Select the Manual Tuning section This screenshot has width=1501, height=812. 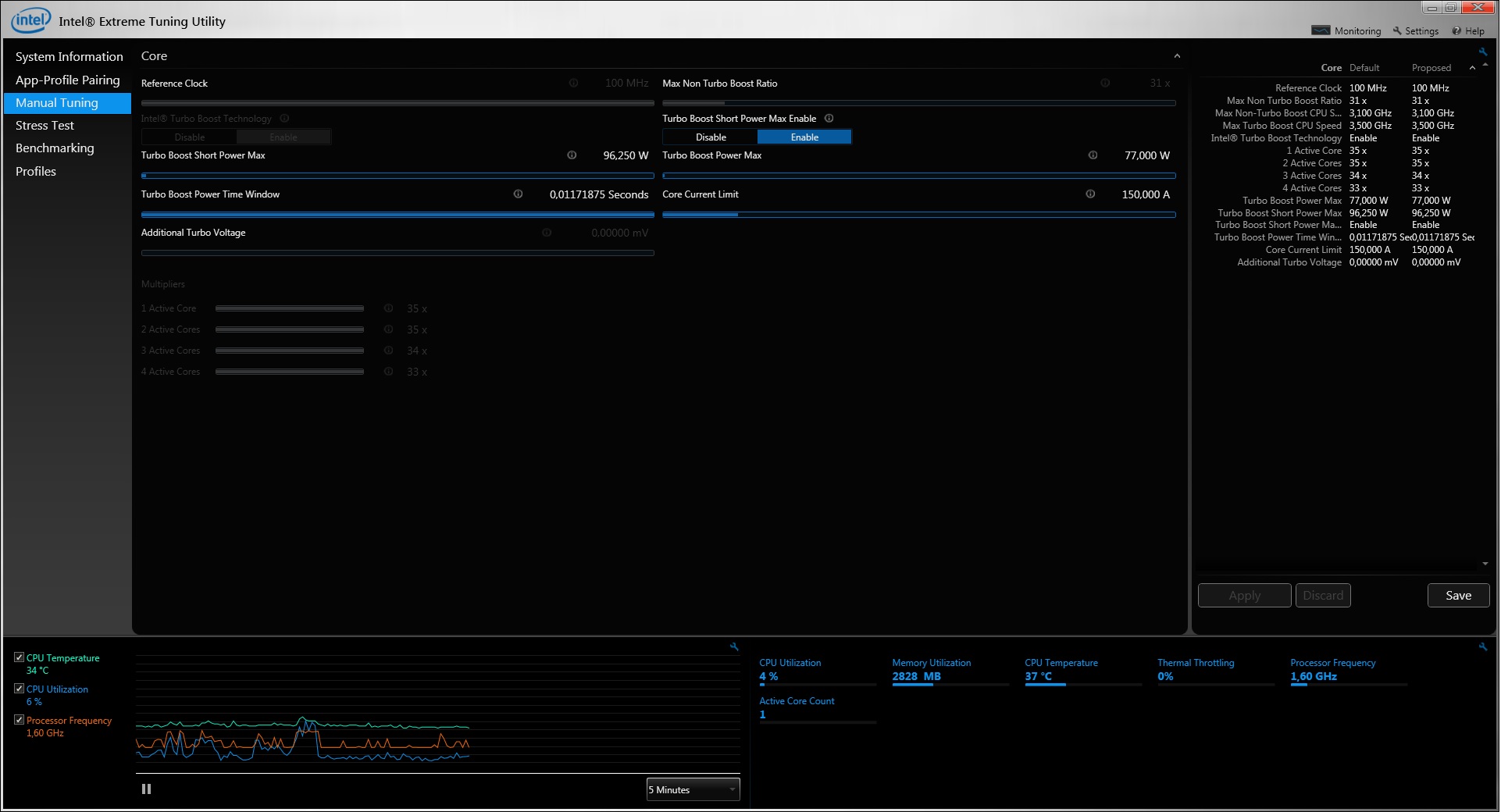(x=67, y=103)
